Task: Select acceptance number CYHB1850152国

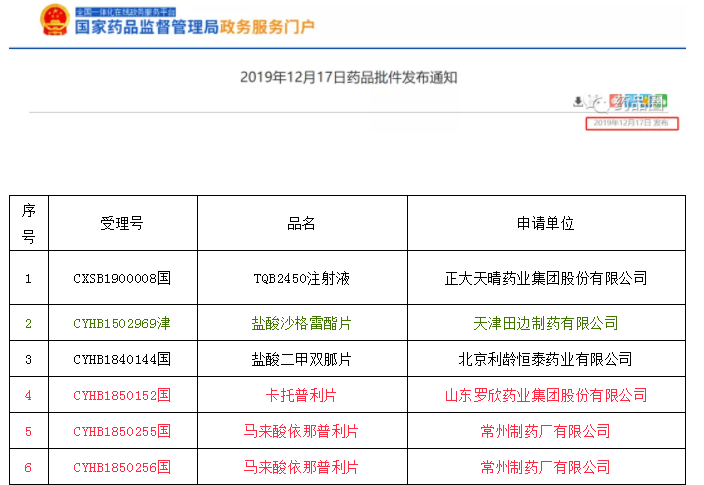Action: pyautogui.click(x=122, y=395)
